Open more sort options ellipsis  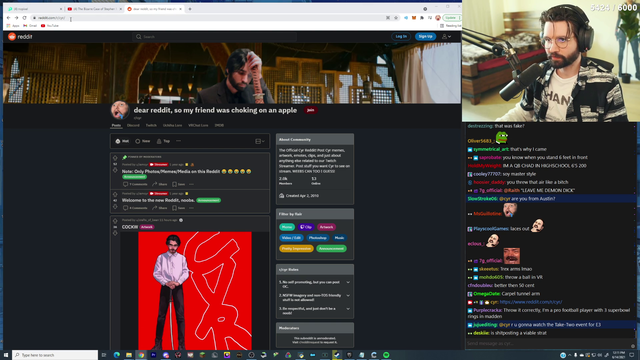(x=178, y=141)
